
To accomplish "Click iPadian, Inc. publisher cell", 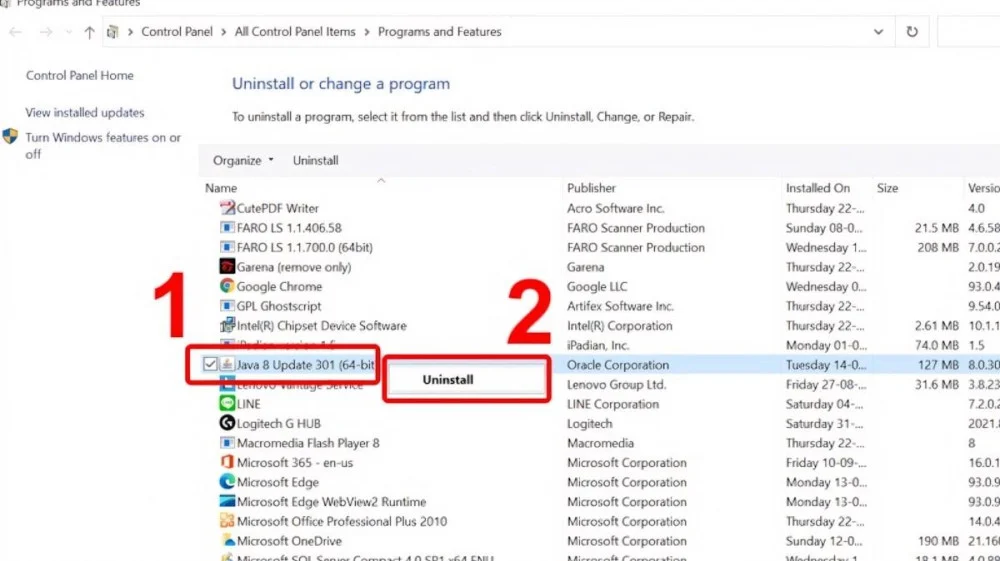I will [598, 345].
